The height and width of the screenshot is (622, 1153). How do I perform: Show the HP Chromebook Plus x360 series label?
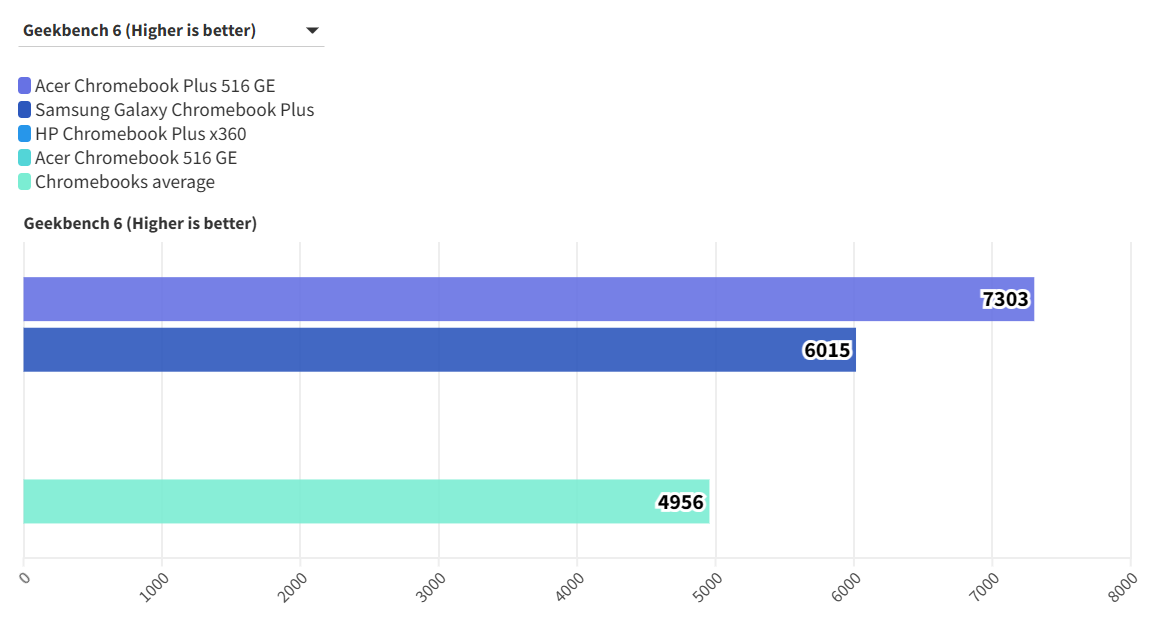pos(140,134)
